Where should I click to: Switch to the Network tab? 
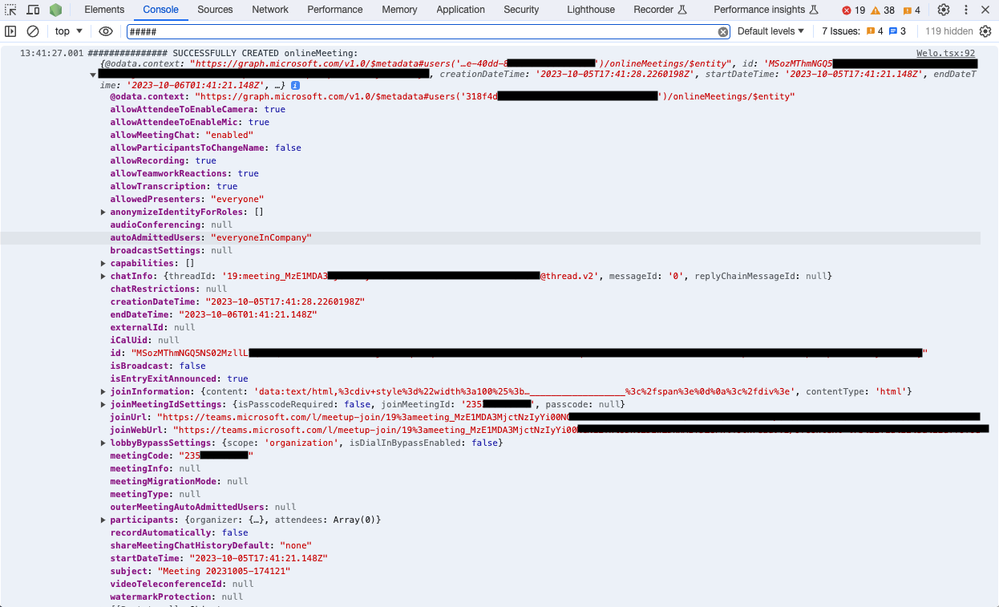click(270, 10)
